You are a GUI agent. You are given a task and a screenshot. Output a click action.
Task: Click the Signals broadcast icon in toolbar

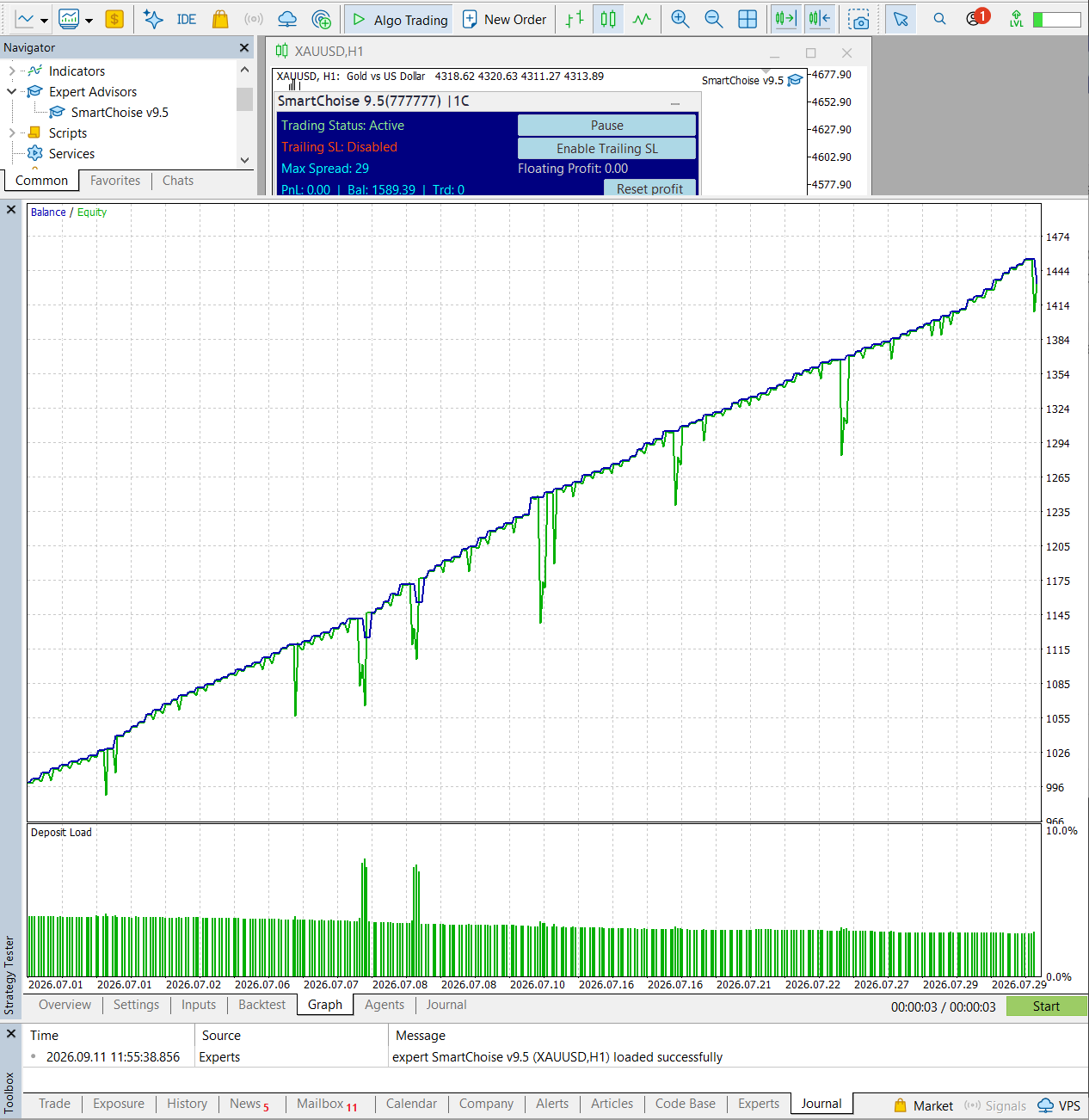253,19
